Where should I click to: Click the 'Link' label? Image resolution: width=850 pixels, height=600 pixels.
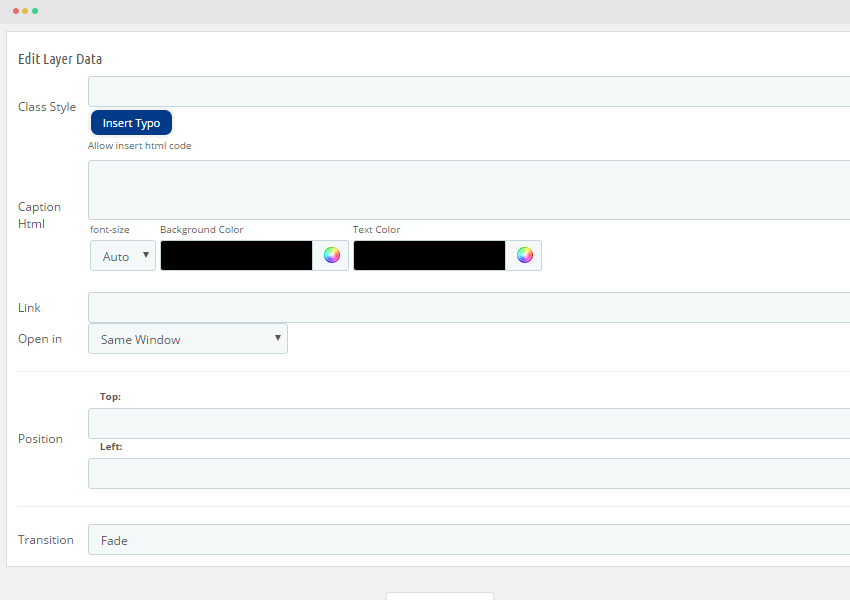[29, 307]
